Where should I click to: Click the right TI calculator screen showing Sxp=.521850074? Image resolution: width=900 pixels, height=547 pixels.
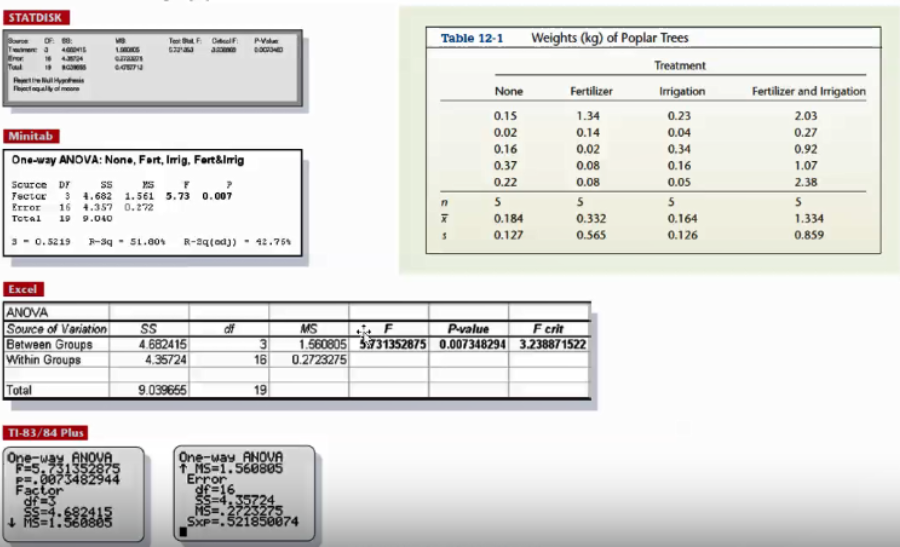245,494
